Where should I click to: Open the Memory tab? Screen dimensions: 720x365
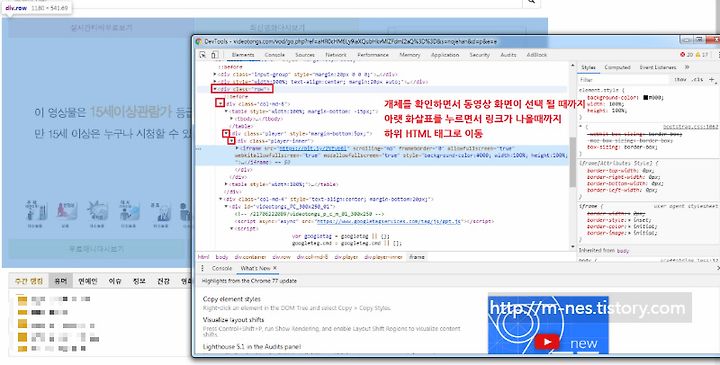410,55
